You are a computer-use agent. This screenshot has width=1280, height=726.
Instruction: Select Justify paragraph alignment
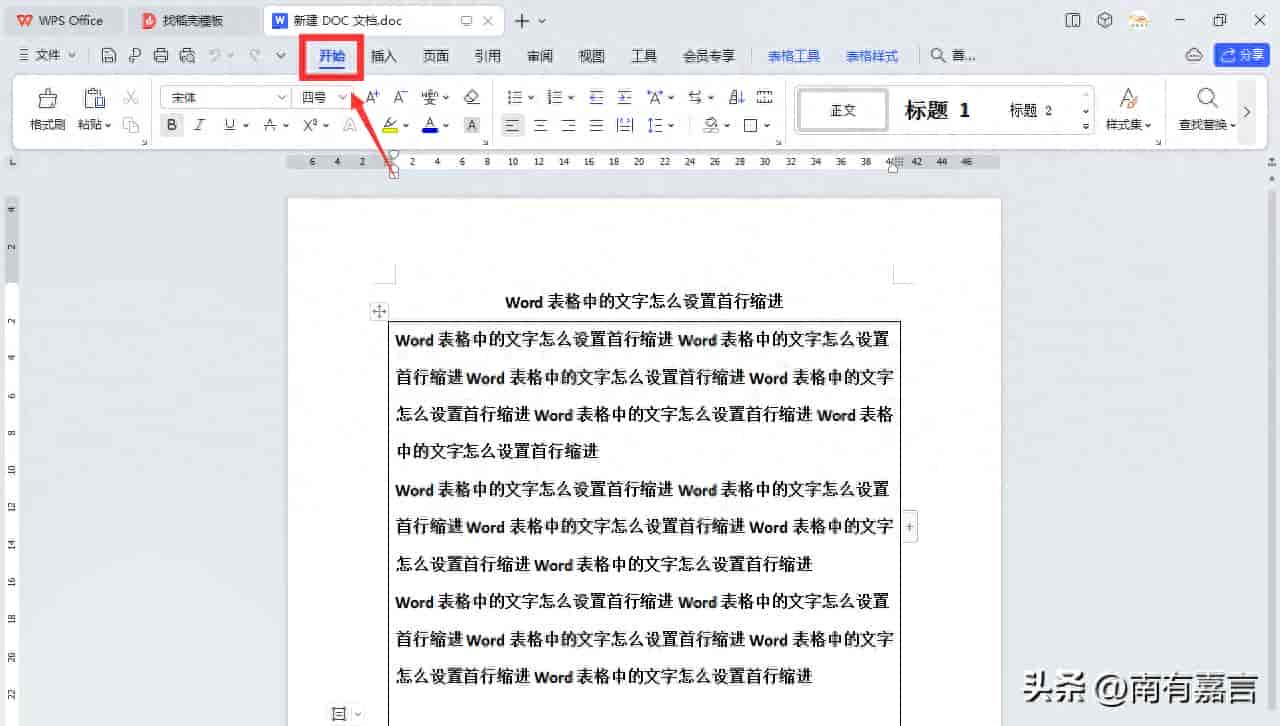tap(597, 125)
